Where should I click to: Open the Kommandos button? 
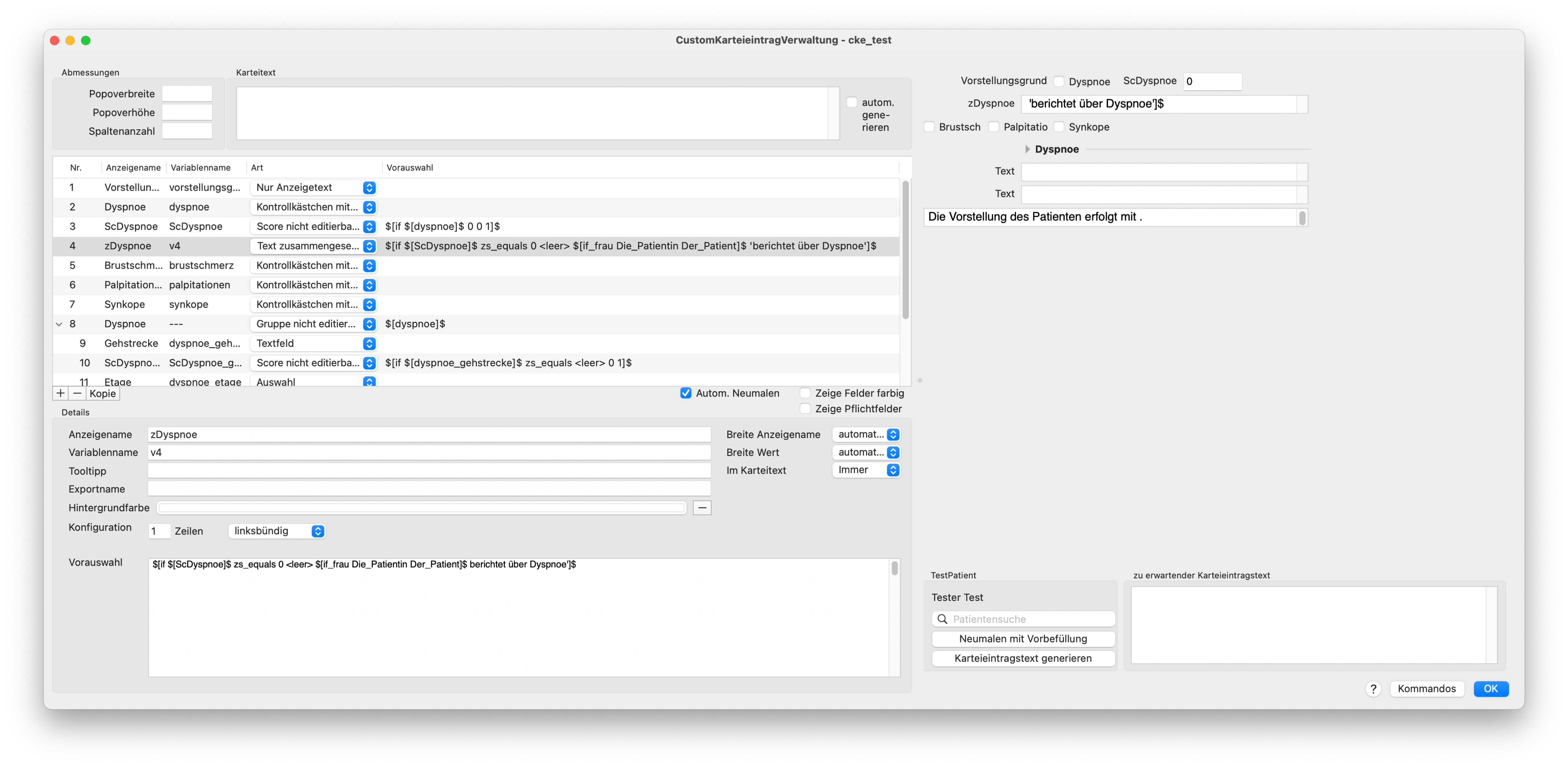tap(1426, 688)
